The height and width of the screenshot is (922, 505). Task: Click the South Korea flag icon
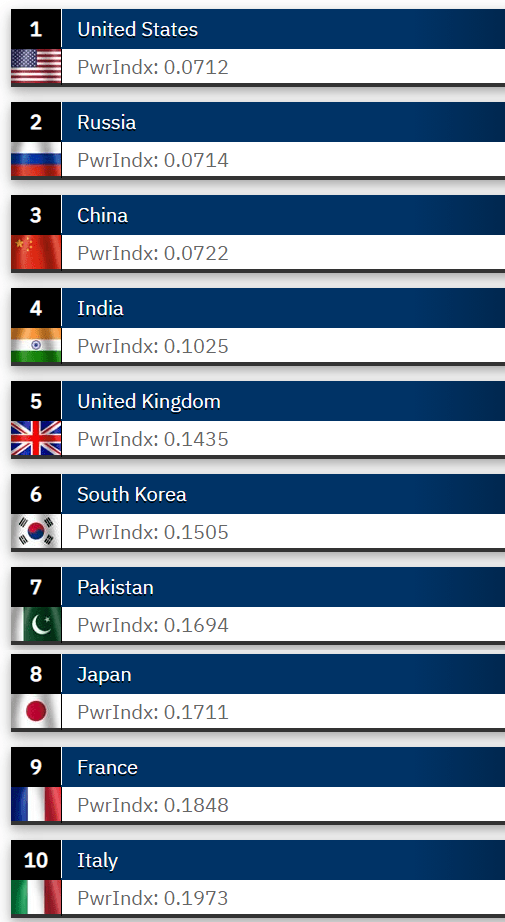tap(36, 531)
